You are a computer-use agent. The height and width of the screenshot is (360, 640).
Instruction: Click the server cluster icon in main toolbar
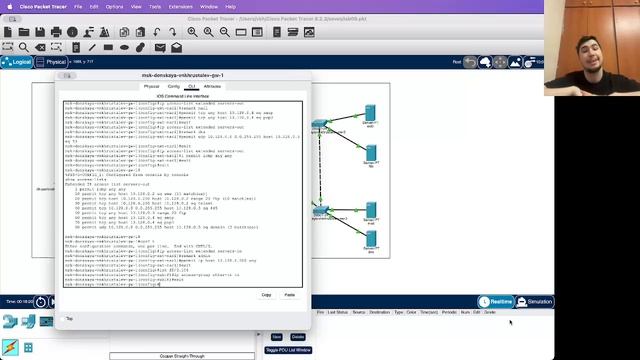(293, 32)
